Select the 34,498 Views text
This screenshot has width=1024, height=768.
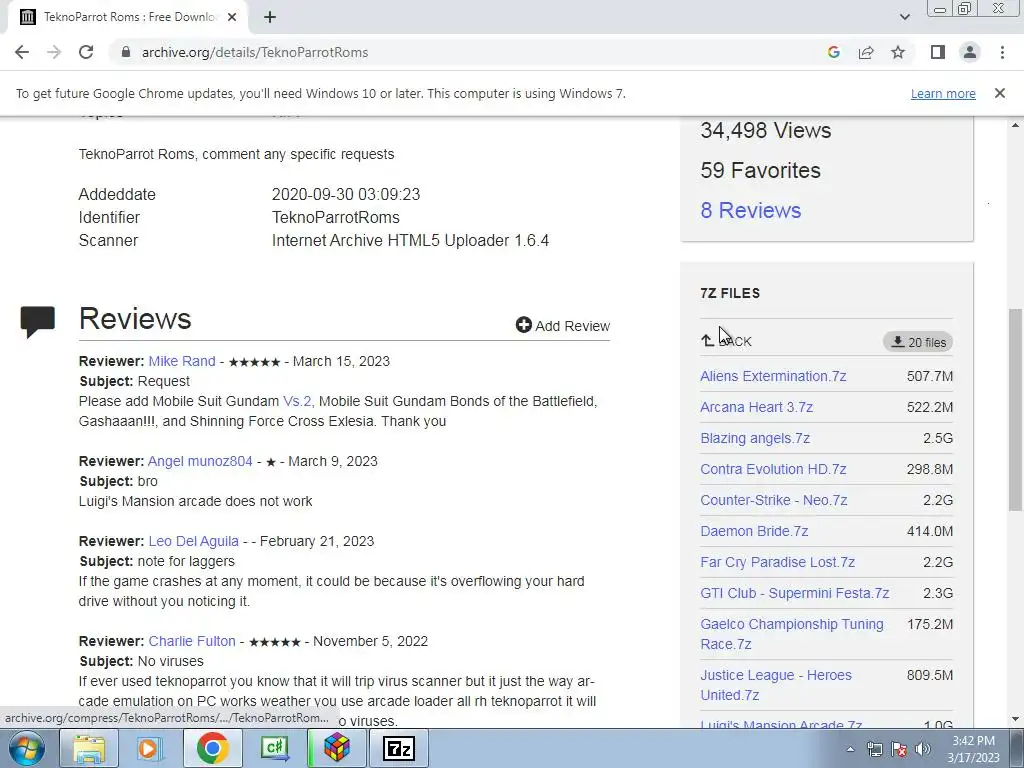coord(765,130)
